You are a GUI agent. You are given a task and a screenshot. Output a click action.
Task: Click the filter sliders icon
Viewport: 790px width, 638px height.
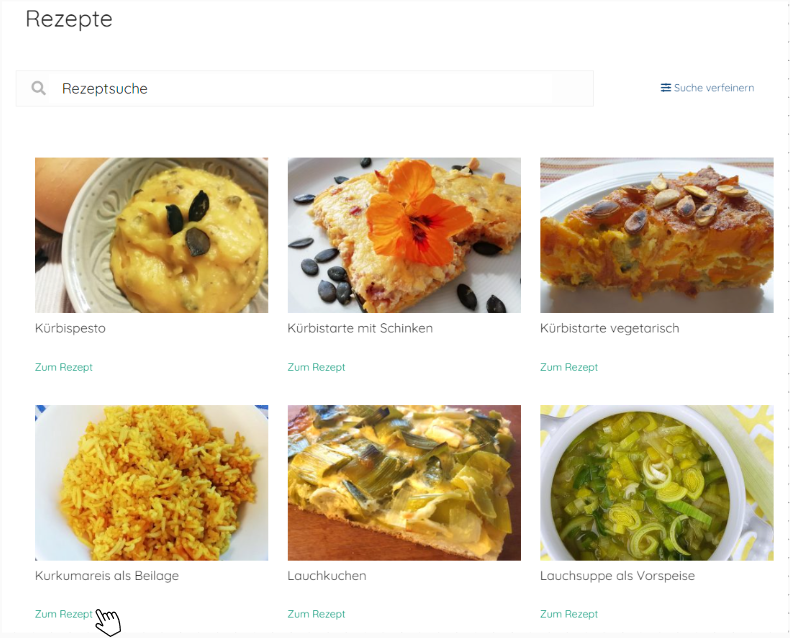(666, 88)
